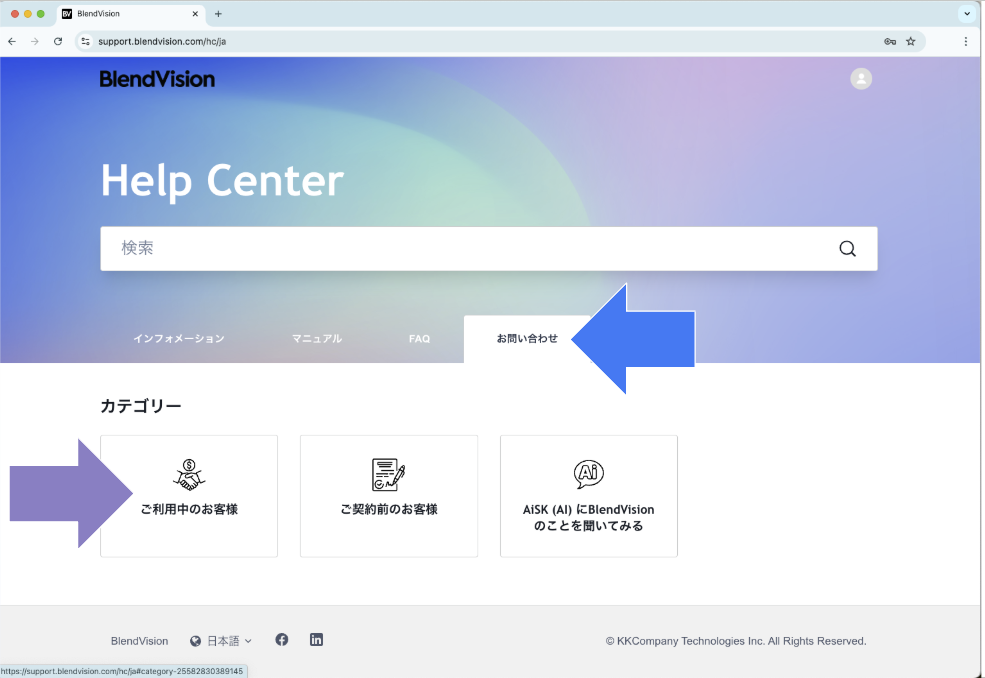Switch to the マニュアル tab
This screenshot has width=985, height=678.
317,339
